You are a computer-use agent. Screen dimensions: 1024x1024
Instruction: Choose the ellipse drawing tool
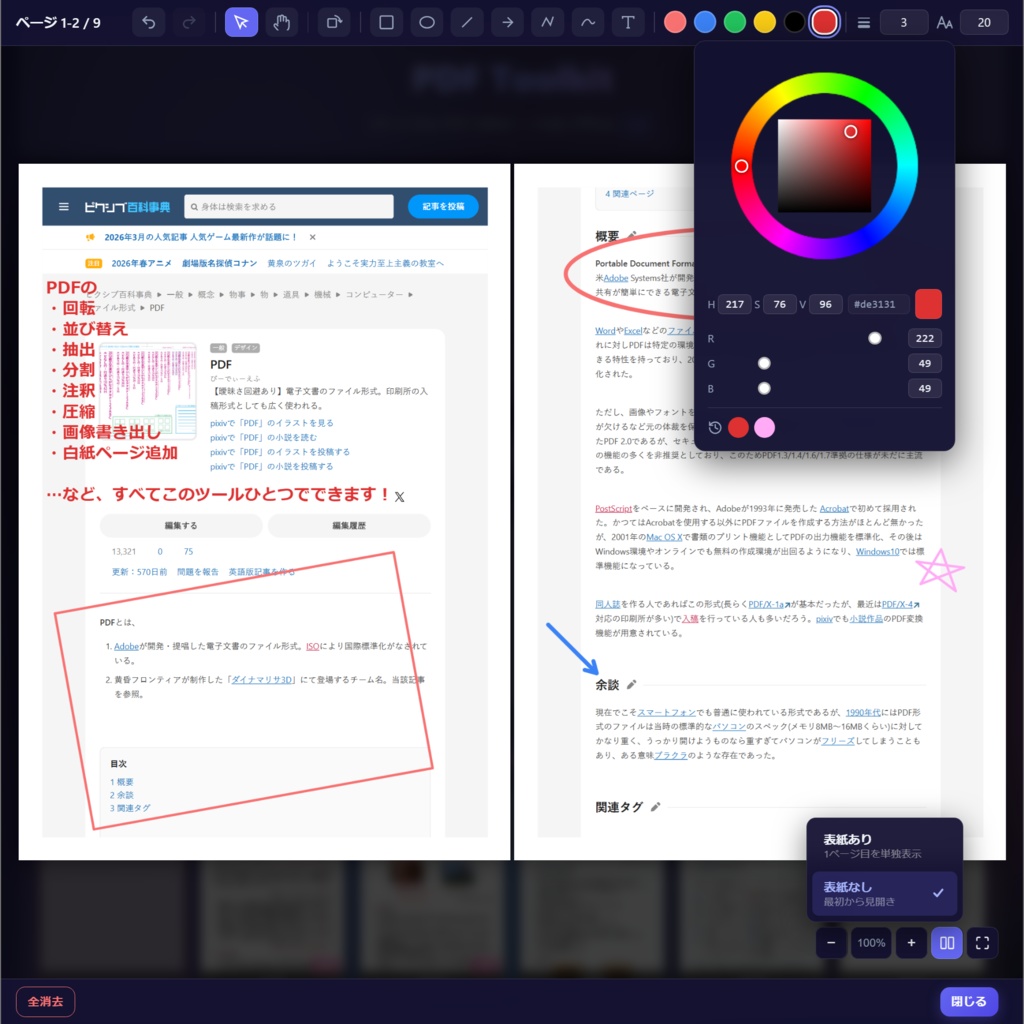pyautogui.click(x=426, y=21)
